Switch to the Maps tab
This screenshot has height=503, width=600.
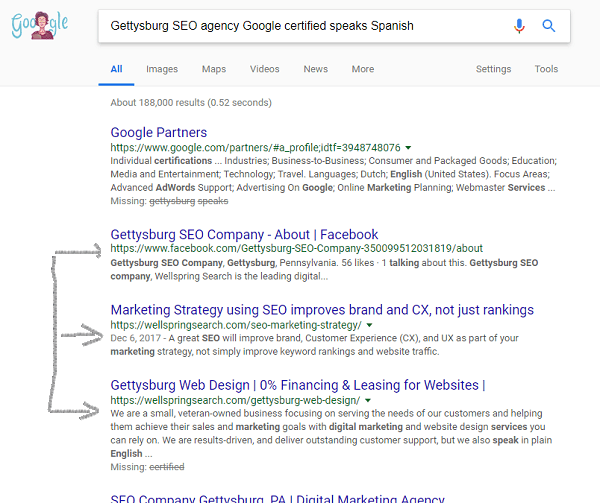pyautogui.click(x=214, y=69)
